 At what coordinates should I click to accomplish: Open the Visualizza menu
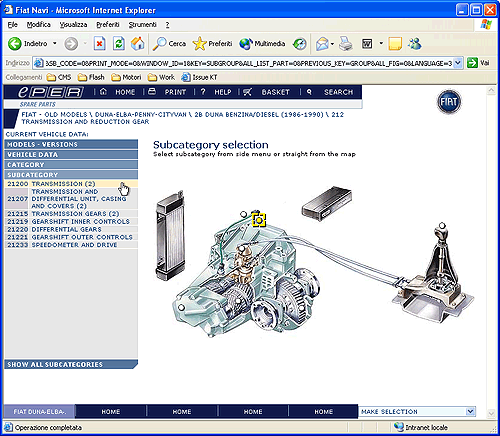click(x=73, y=25)
